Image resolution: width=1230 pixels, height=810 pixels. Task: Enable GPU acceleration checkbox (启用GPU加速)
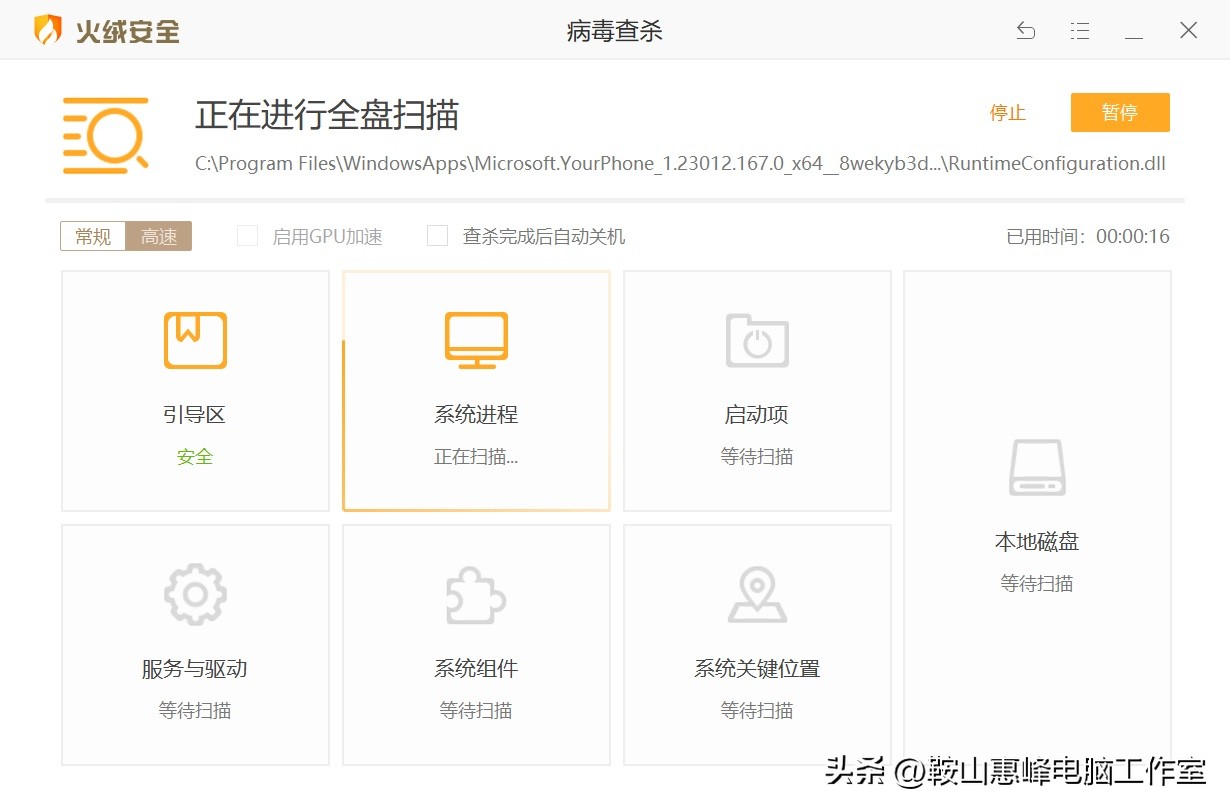tap(246, 236)
